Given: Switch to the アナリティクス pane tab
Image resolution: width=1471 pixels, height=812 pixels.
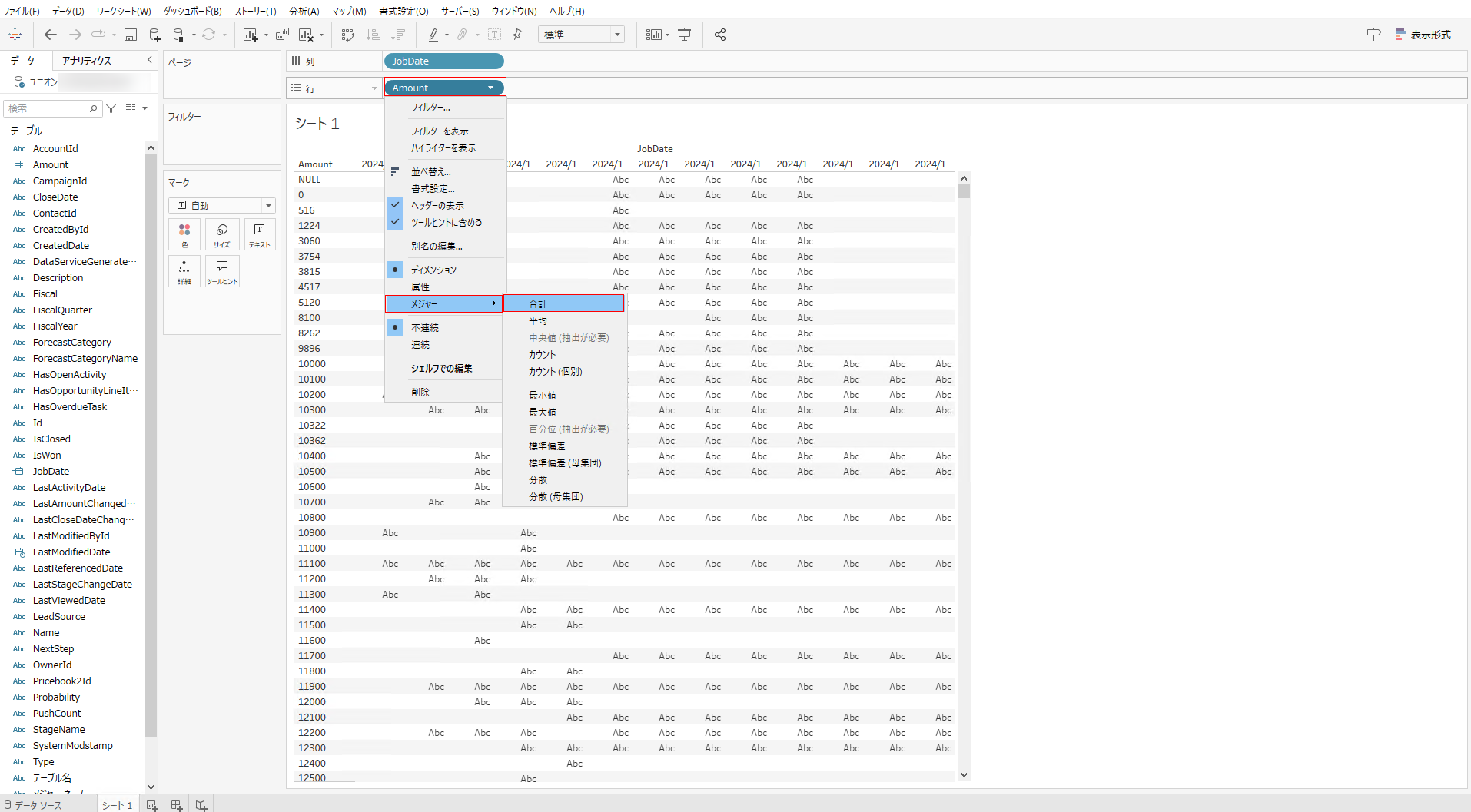Looking at the screenshot, I should click(87, 61).
